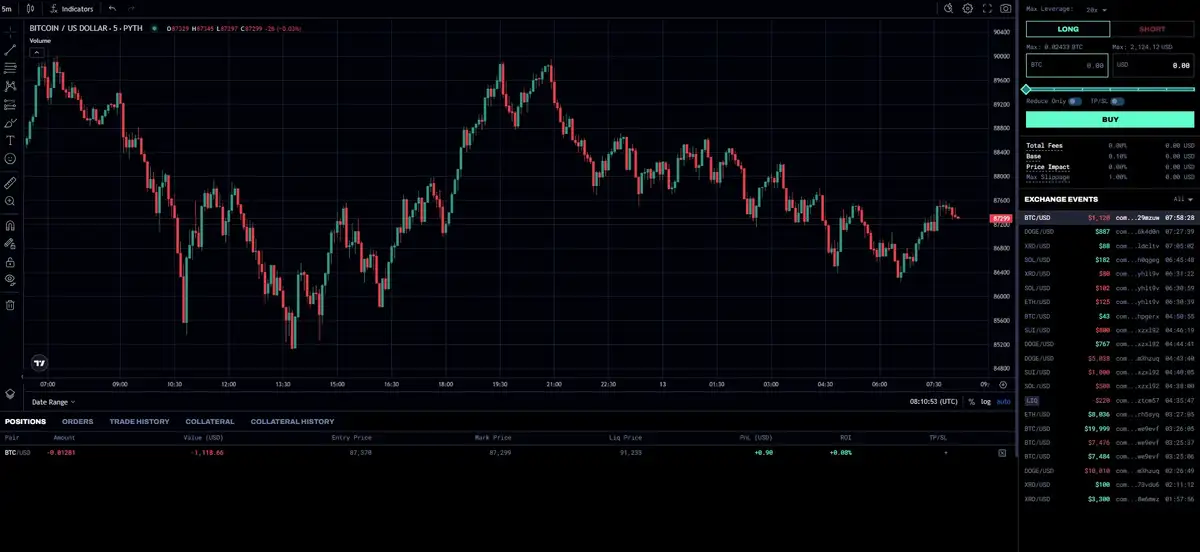Screen dimensions: 1200x552
Task: Click the position size slider handle
Action: coord(1026,90)
